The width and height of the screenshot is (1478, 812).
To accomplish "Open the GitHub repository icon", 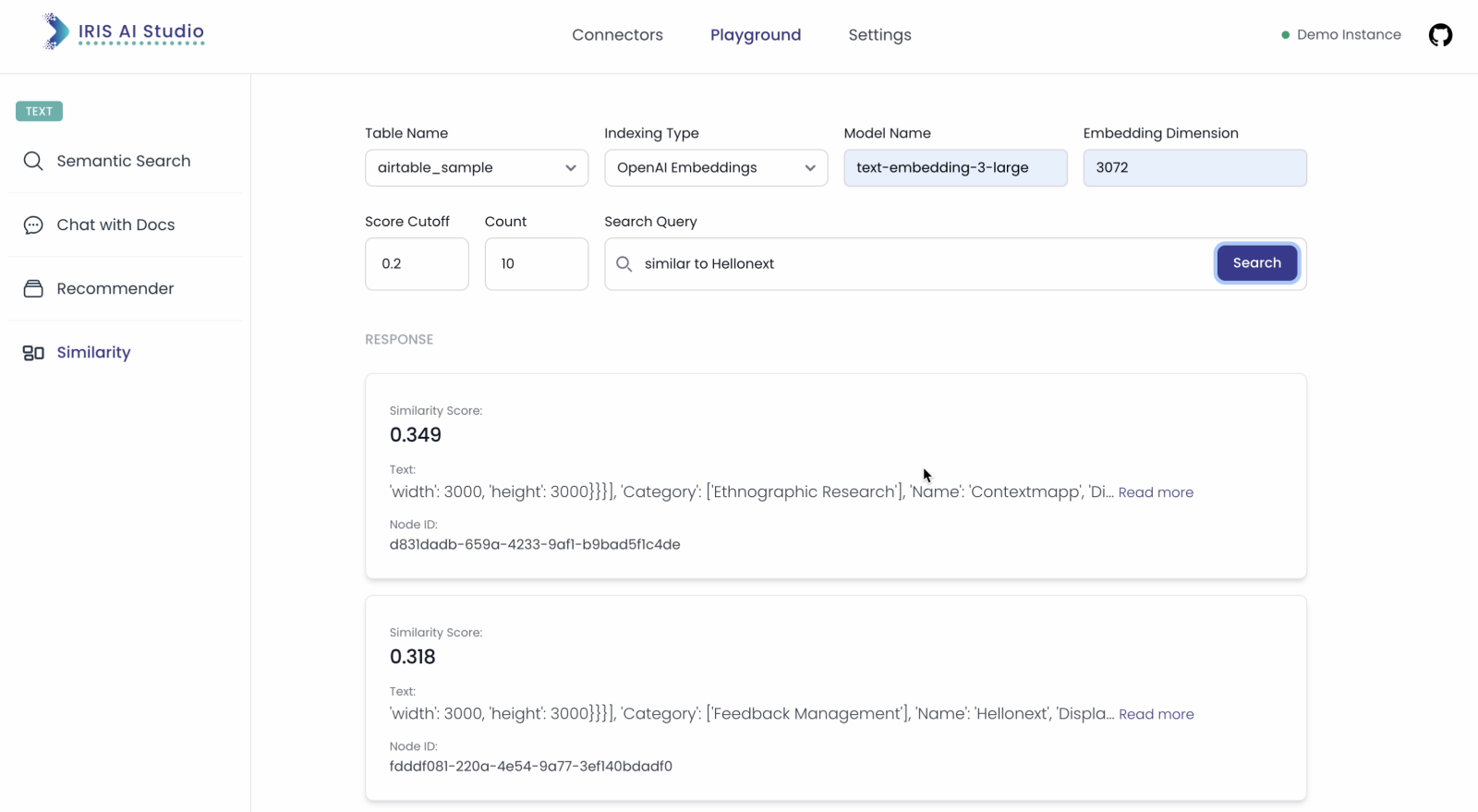I will (1440, 35).
